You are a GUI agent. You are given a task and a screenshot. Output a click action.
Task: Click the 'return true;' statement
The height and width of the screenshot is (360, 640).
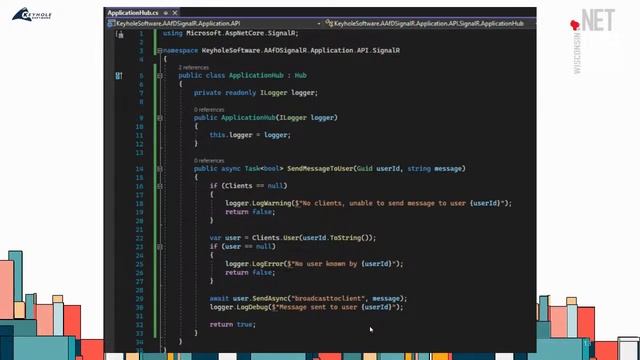click(233, 324)
